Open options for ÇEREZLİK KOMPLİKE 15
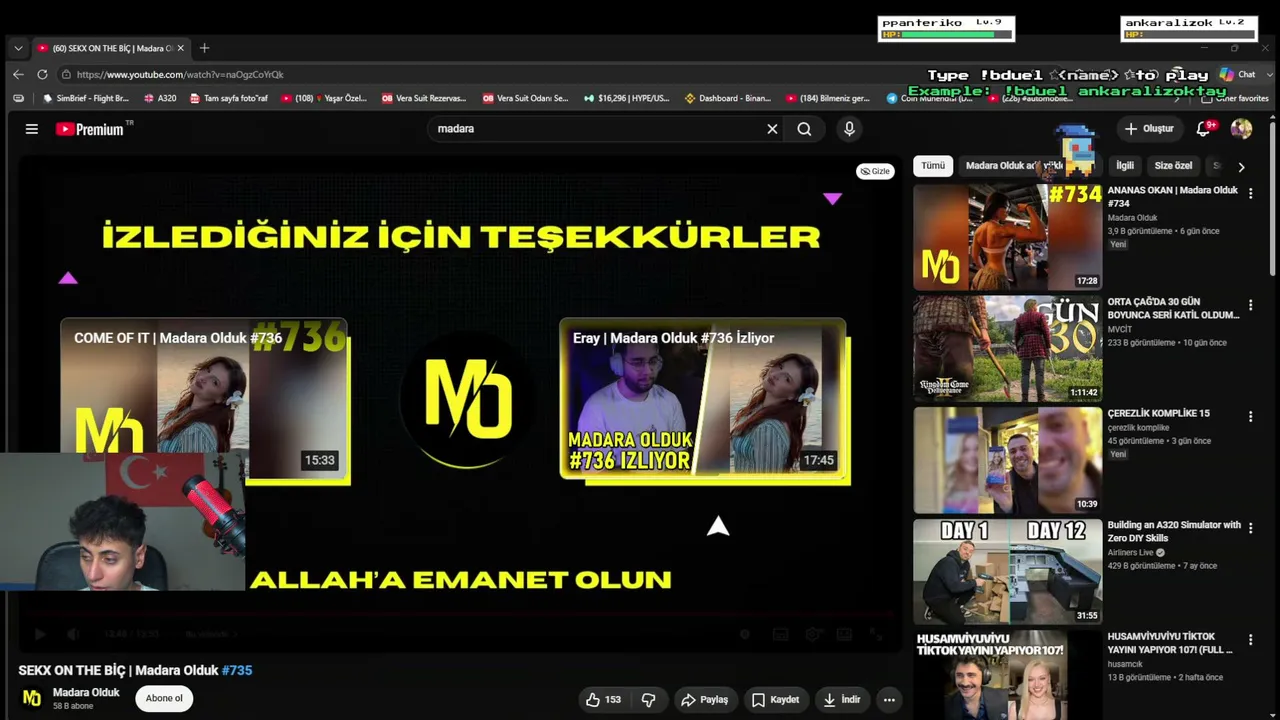 1250,416
